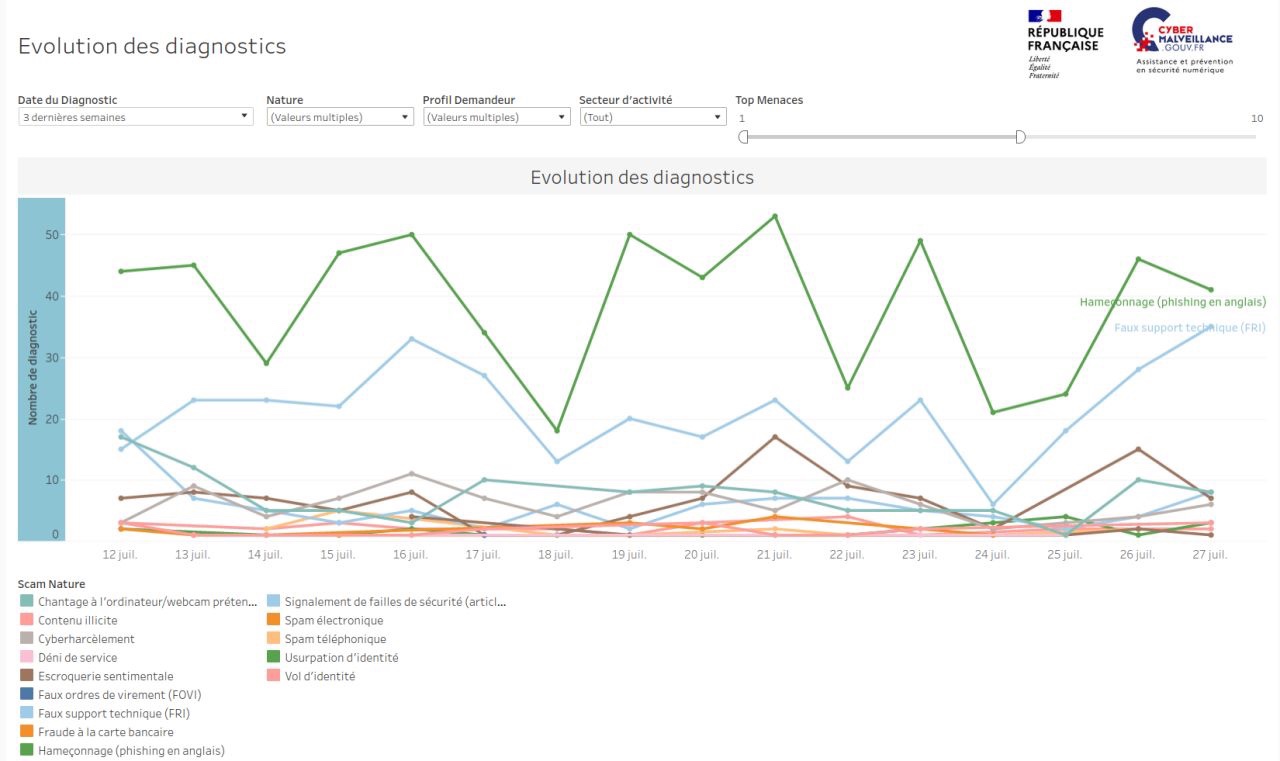Open the Date du Diagnostic dropdown
The width and height of the screenshot is (1280, 761).
(x=135, y=117)
